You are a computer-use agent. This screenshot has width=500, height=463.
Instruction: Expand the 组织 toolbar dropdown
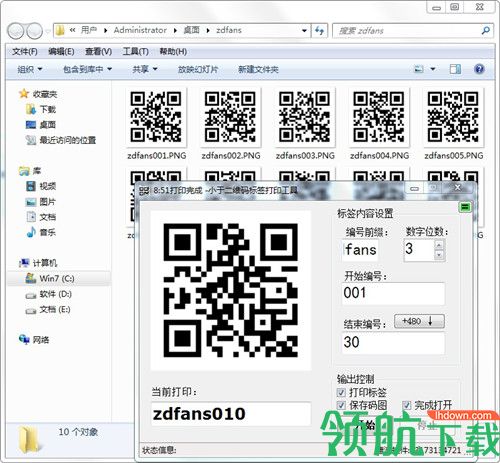tap(30, 69)
